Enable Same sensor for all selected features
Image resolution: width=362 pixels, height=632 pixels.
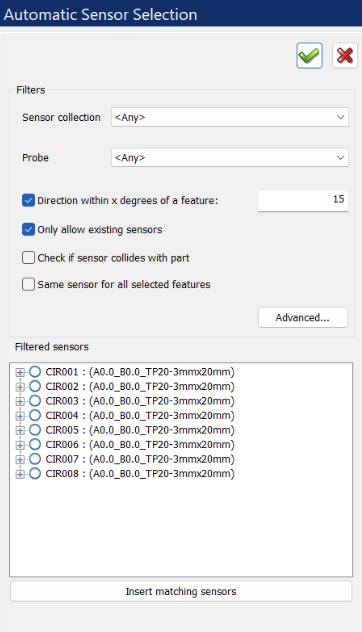click(x=28, y=284)
